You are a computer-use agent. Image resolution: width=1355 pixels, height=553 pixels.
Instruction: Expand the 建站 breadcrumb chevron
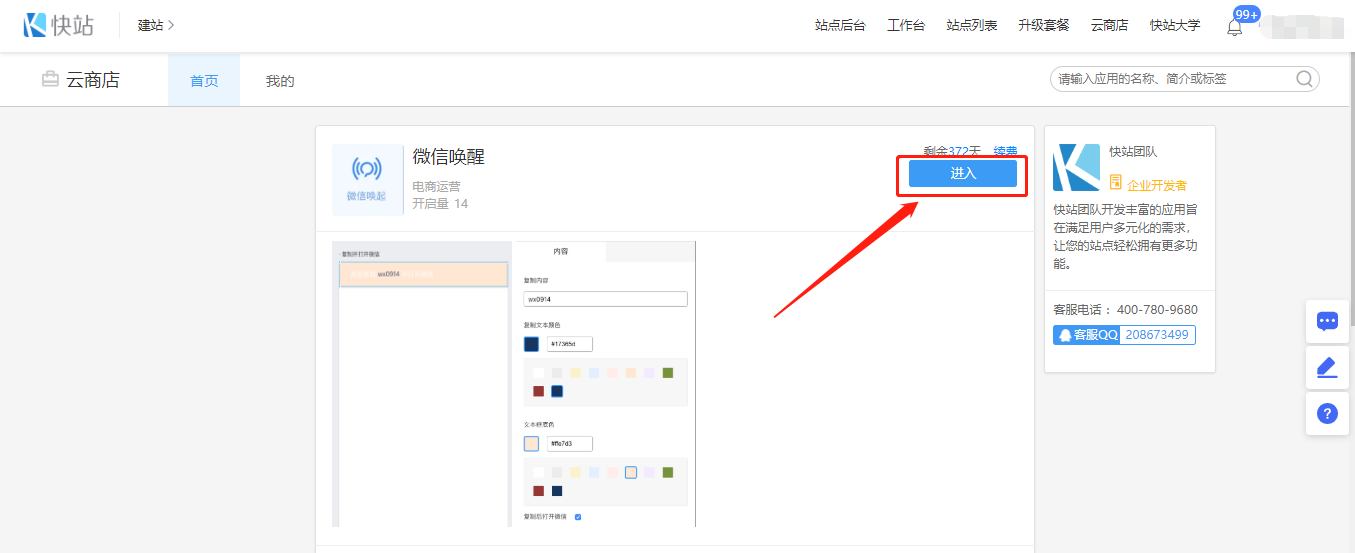pyautogui.click(x=171, y=25)
